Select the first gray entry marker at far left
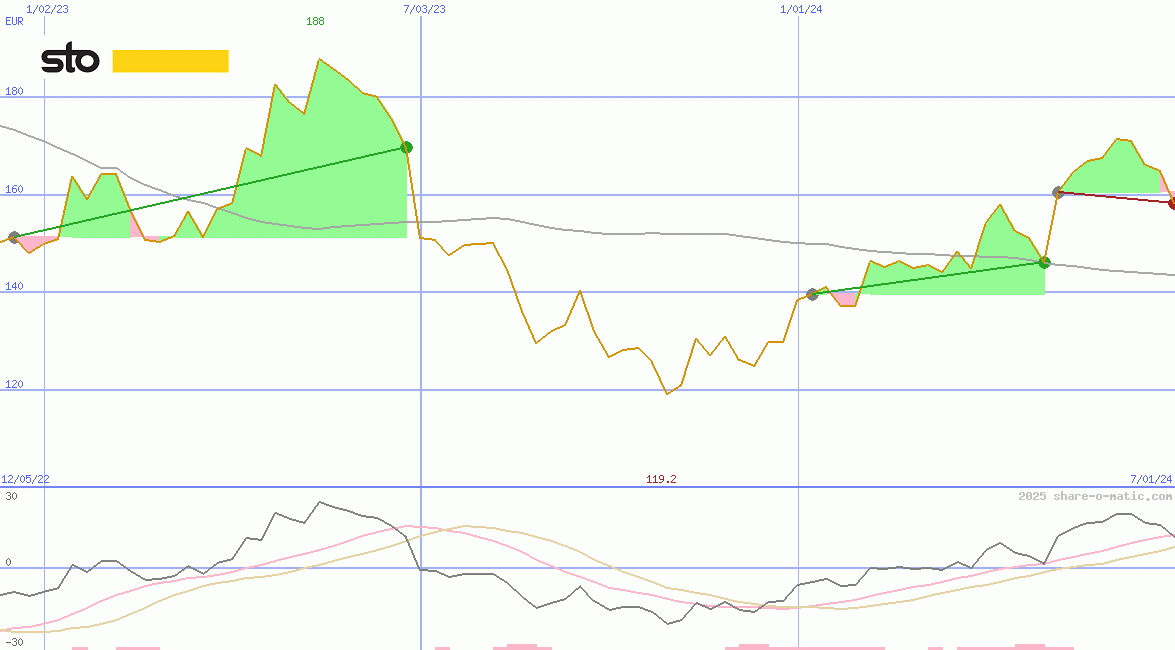This screenshot has width=1175, height=650. [x=14, y=238]
